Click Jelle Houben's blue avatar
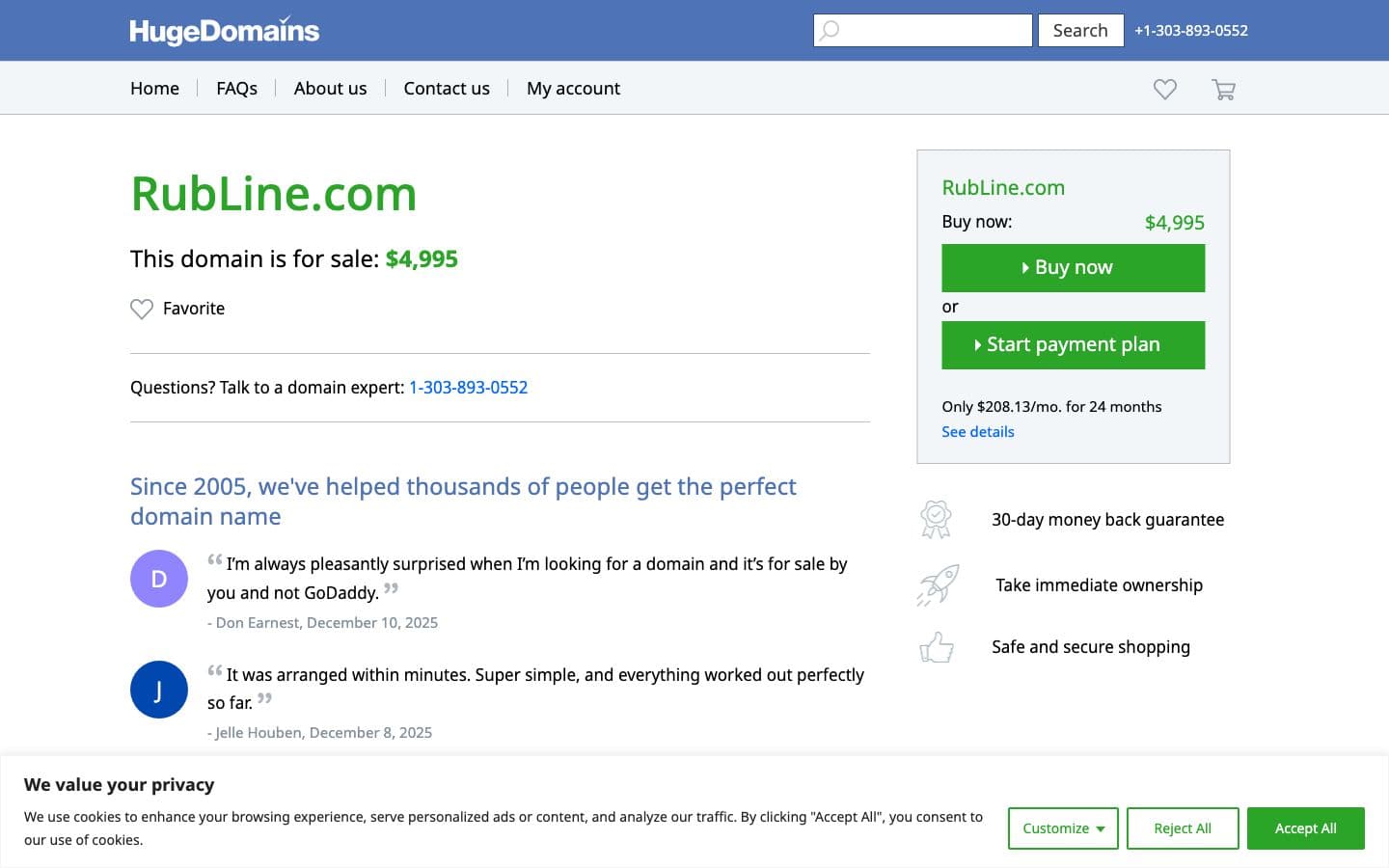The image size is (1389, 868). tap(159, 690)
